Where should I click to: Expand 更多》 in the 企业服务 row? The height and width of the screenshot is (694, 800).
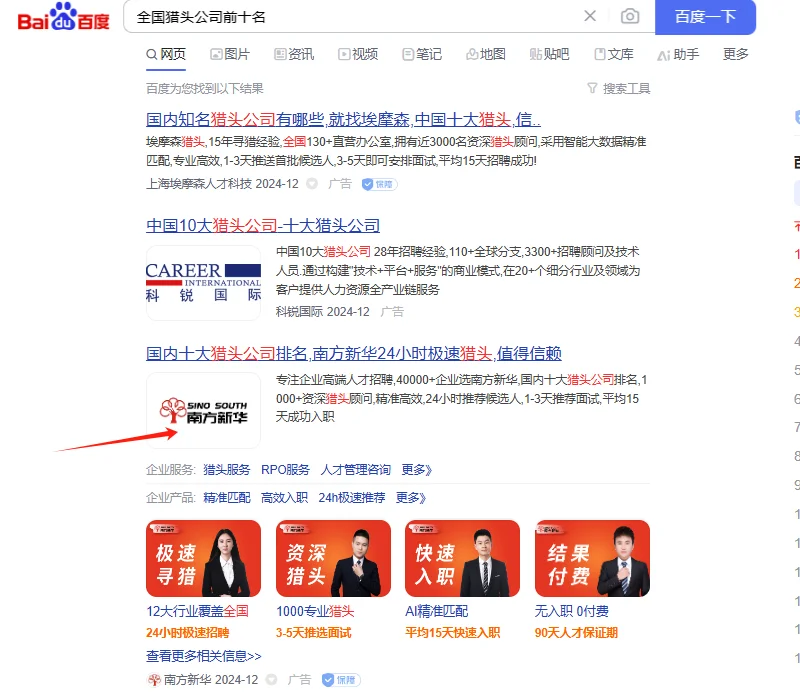[414, 468]
